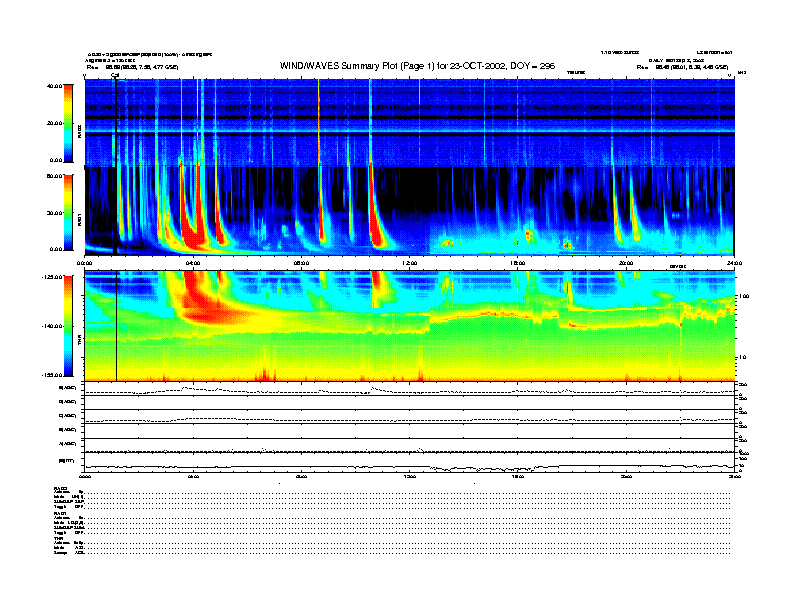Click 04:00 label under the RAD1 spectrogram
The image size is (792, 612).
tap(193, 263)
